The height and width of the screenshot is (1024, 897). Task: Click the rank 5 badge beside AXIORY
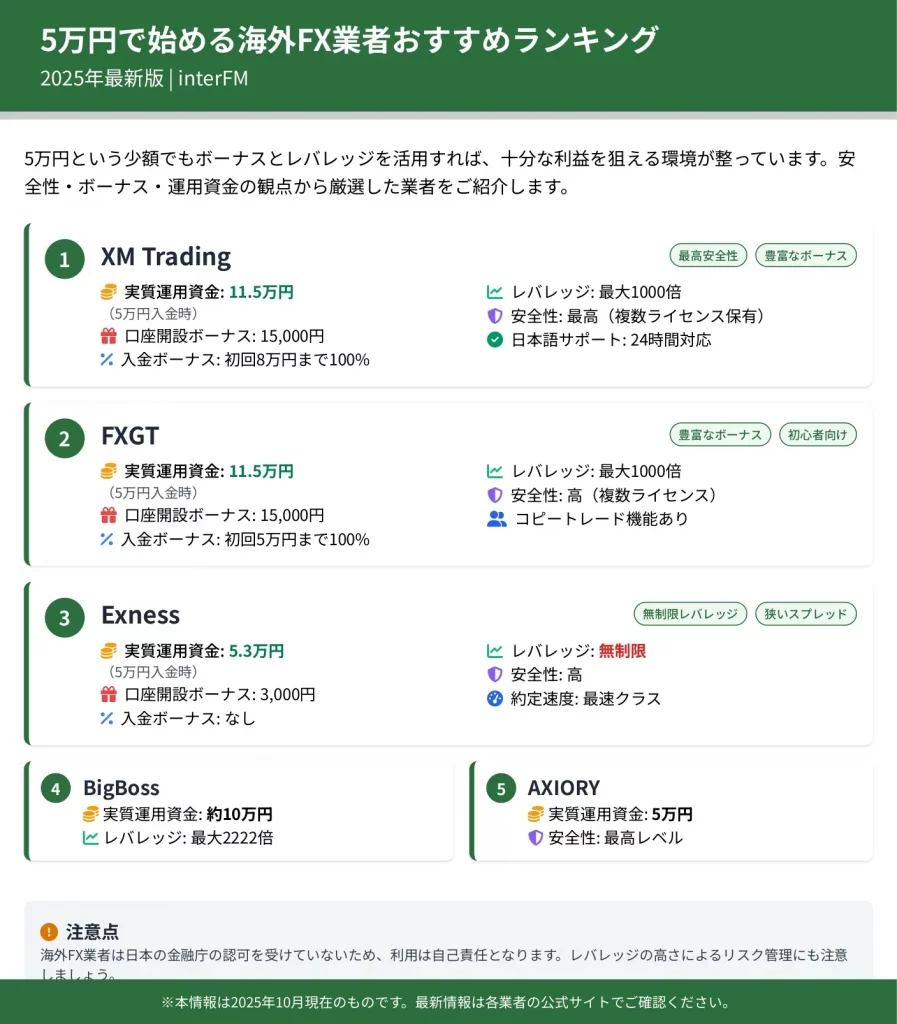(x=502, y=788)
